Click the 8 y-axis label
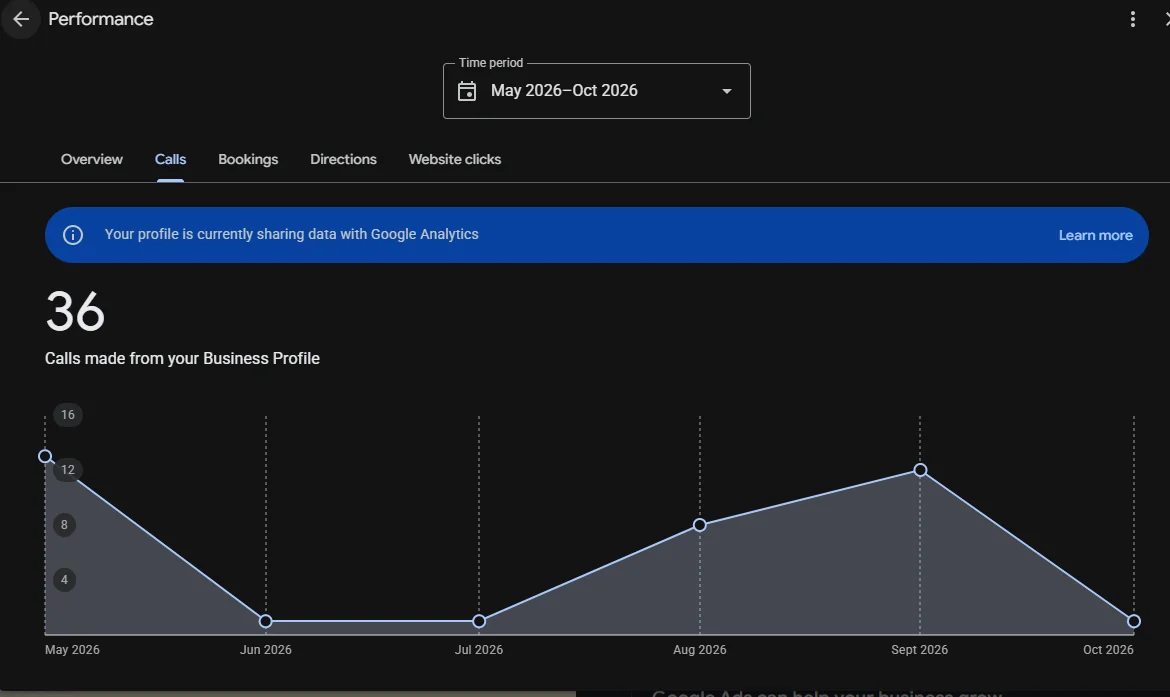This screenshot has width=1170, height=697. point(64,525)
